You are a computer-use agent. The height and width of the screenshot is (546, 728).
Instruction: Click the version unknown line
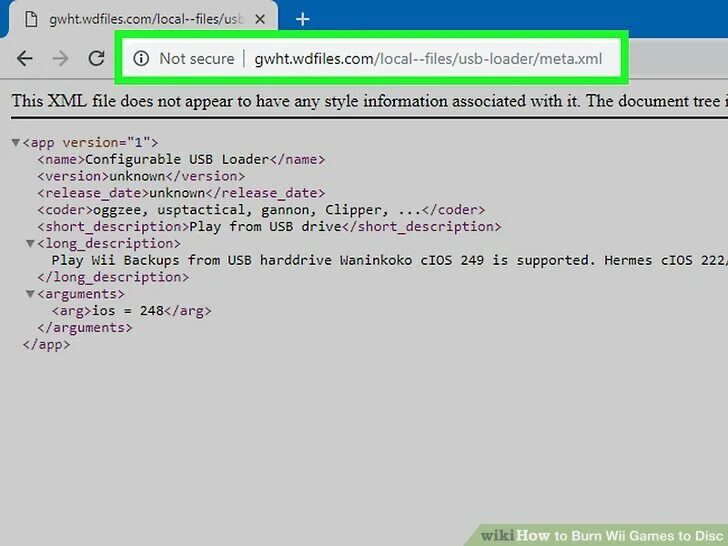click(141, 176)
